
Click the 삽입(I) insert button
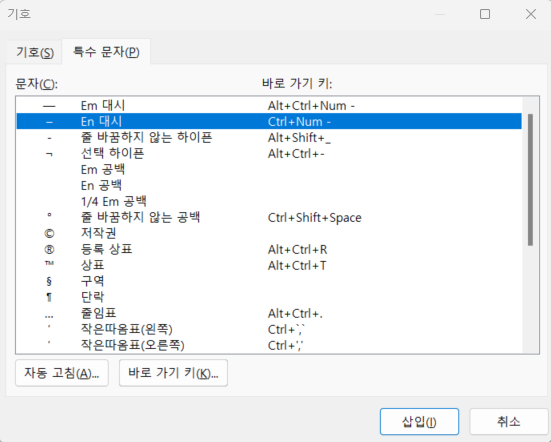(x=419, y=422)
